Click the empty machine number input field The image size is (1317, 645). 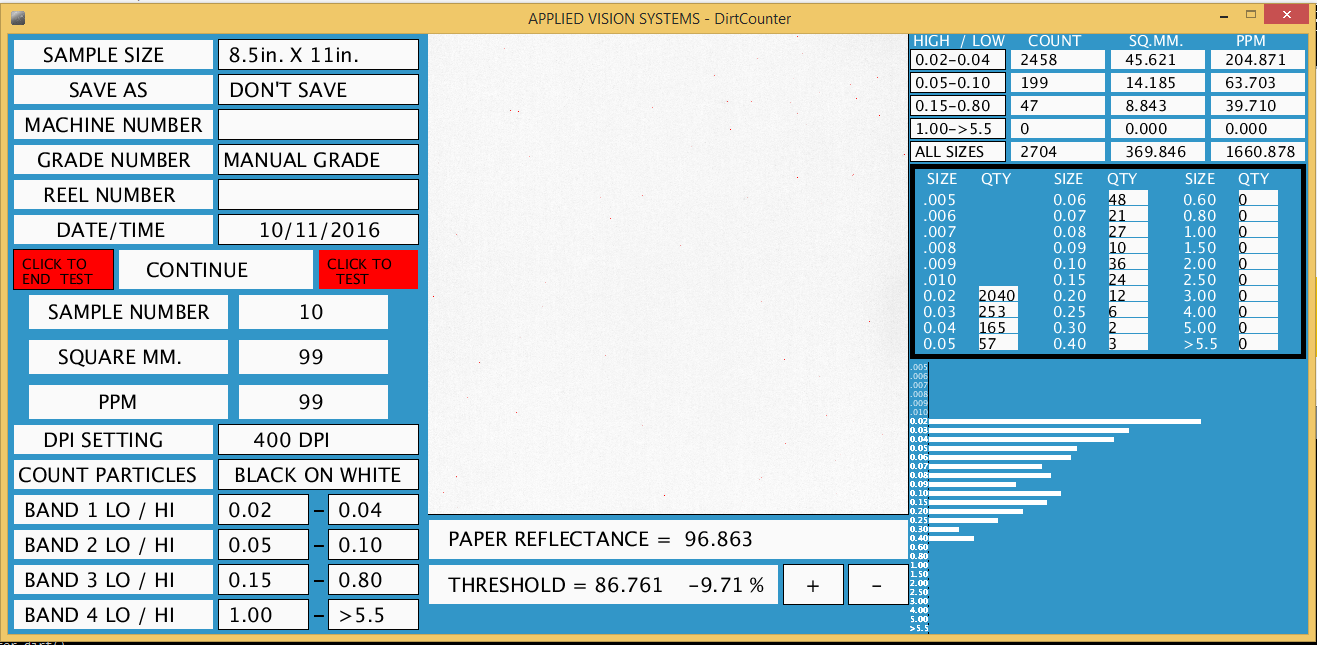click(318, 125)
